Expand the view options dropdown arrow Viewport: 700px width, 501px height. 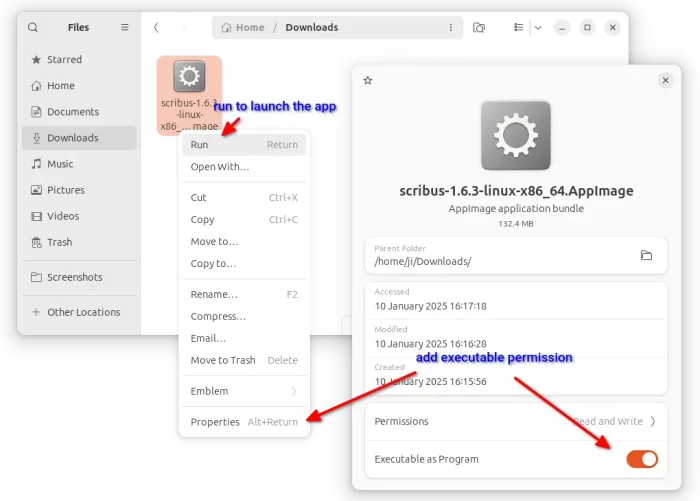538,28
